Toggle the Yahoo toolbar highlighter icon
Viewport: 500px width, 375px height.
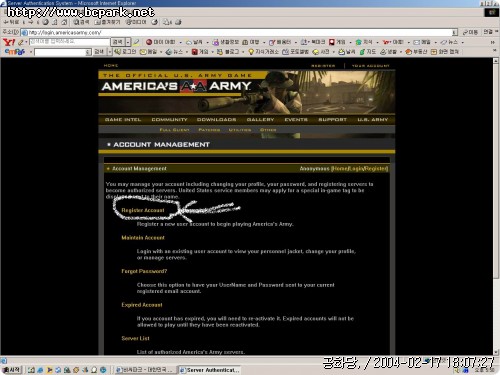coord(136,42)
